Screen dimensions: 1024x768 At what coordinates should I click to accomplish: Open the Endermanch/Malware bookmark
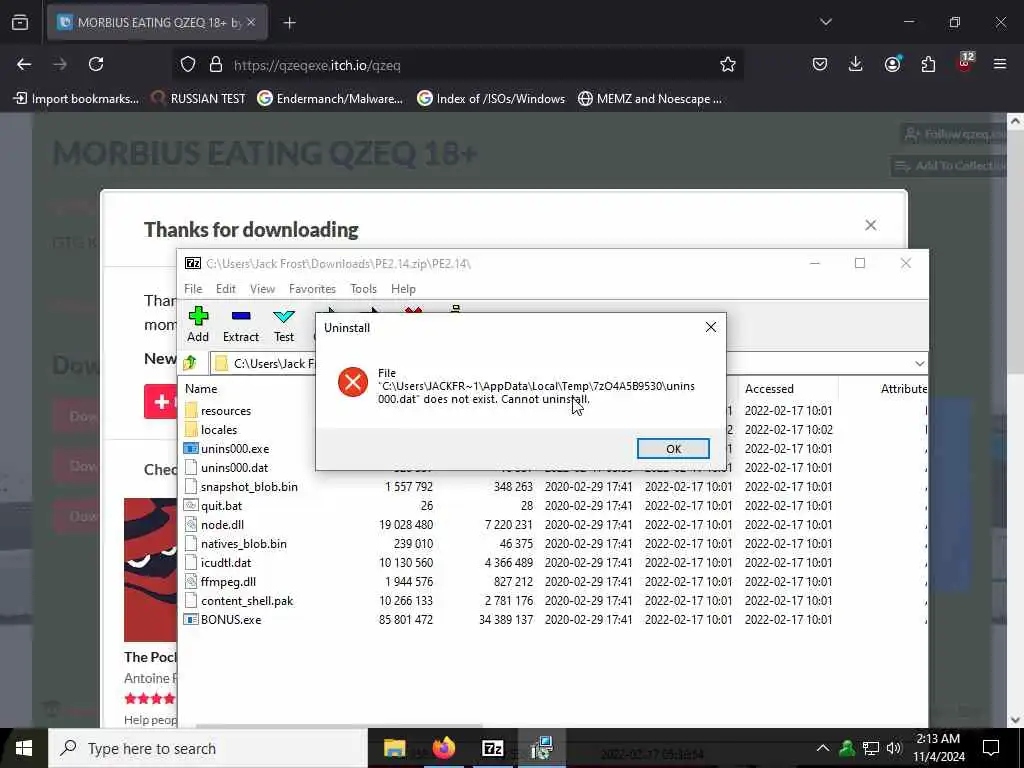[x=330, y=99]
